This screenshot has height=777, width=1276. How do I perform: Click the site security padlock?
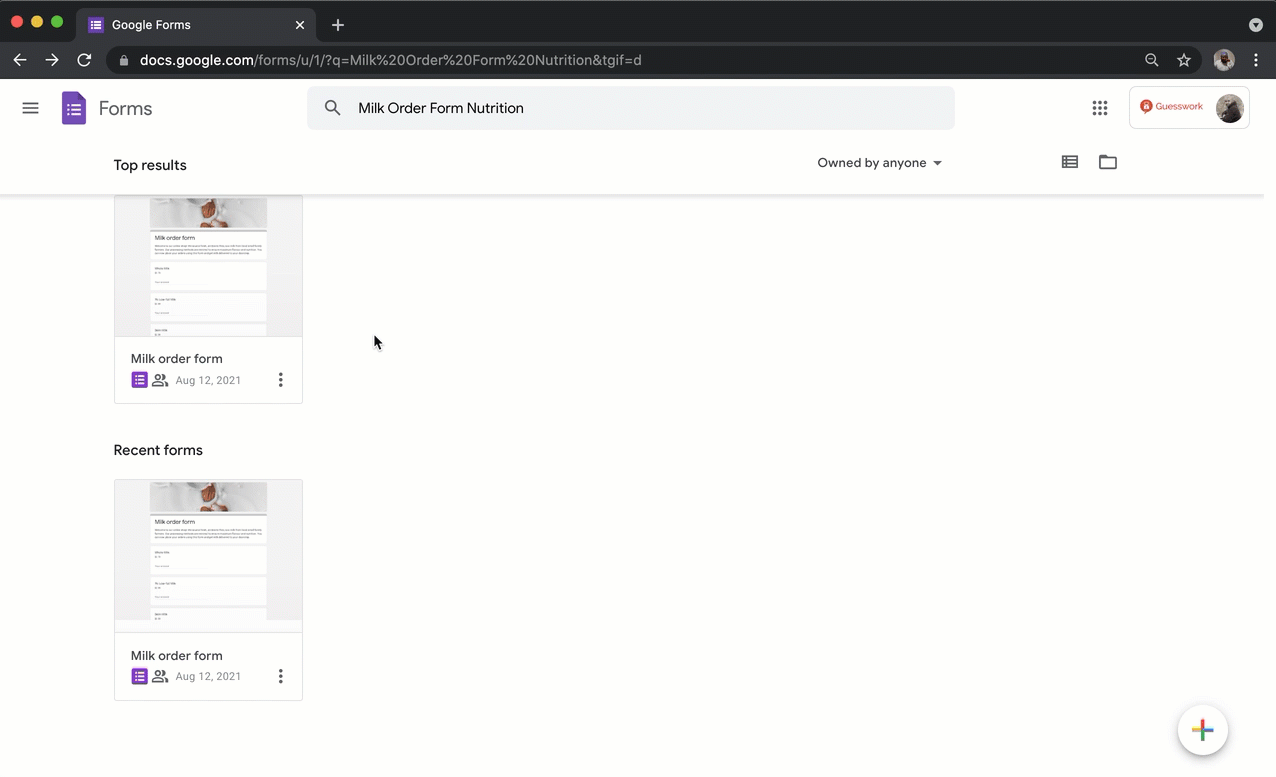click(x=123, y=60)
